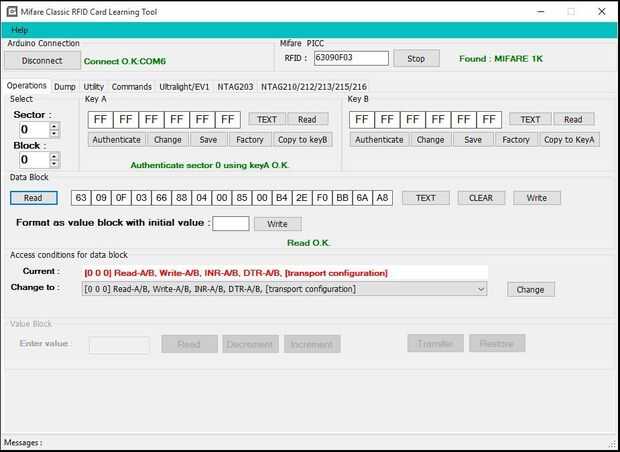This screenshot has width=620, height=452.
Task: Click the Disconnect button
Action: pyautogui.click(x=42, y=61)
